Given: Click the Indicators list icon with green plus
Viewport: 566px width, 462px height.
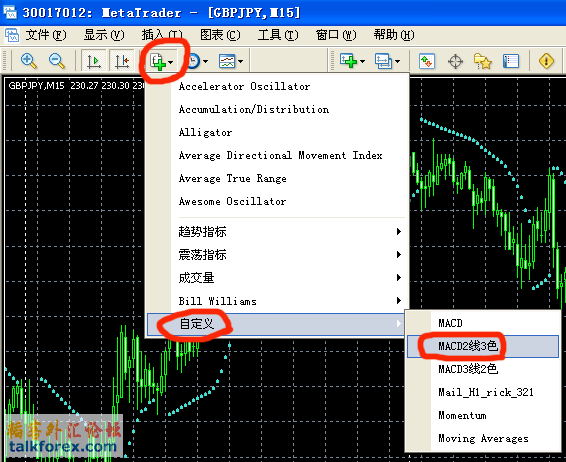Looking at the screenshot, I should pos(158,61).
